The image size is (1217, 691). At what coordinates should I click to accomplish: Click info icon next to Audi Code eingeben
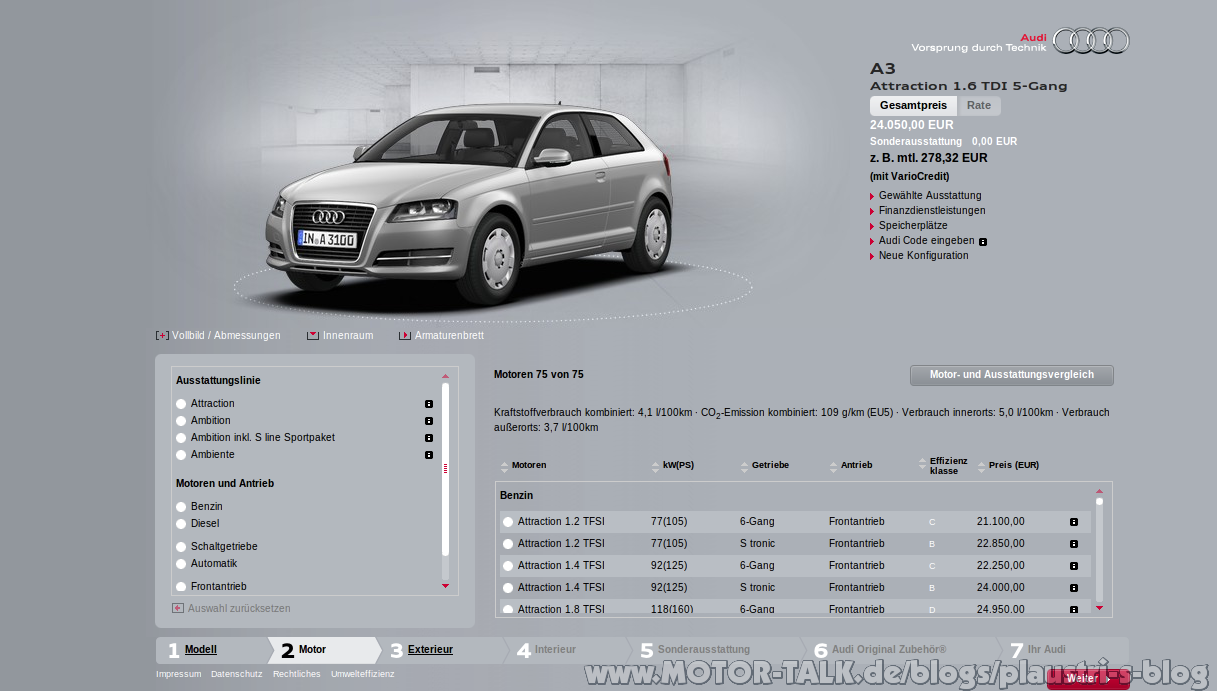click(x=983, y=241)
